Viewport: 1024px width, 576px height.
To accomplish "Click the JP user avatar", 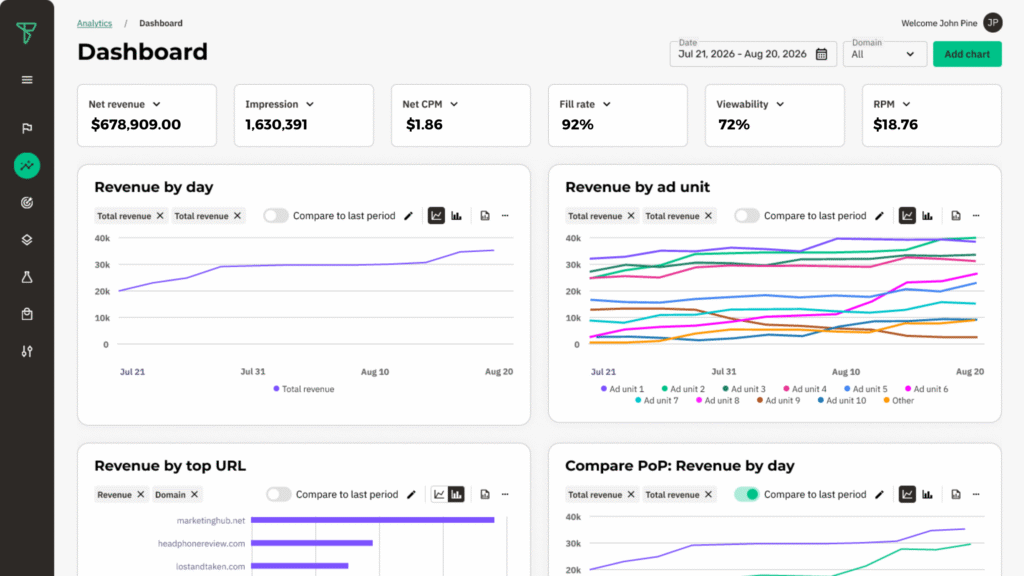I will pyautogui.click(x=992, y=23).
